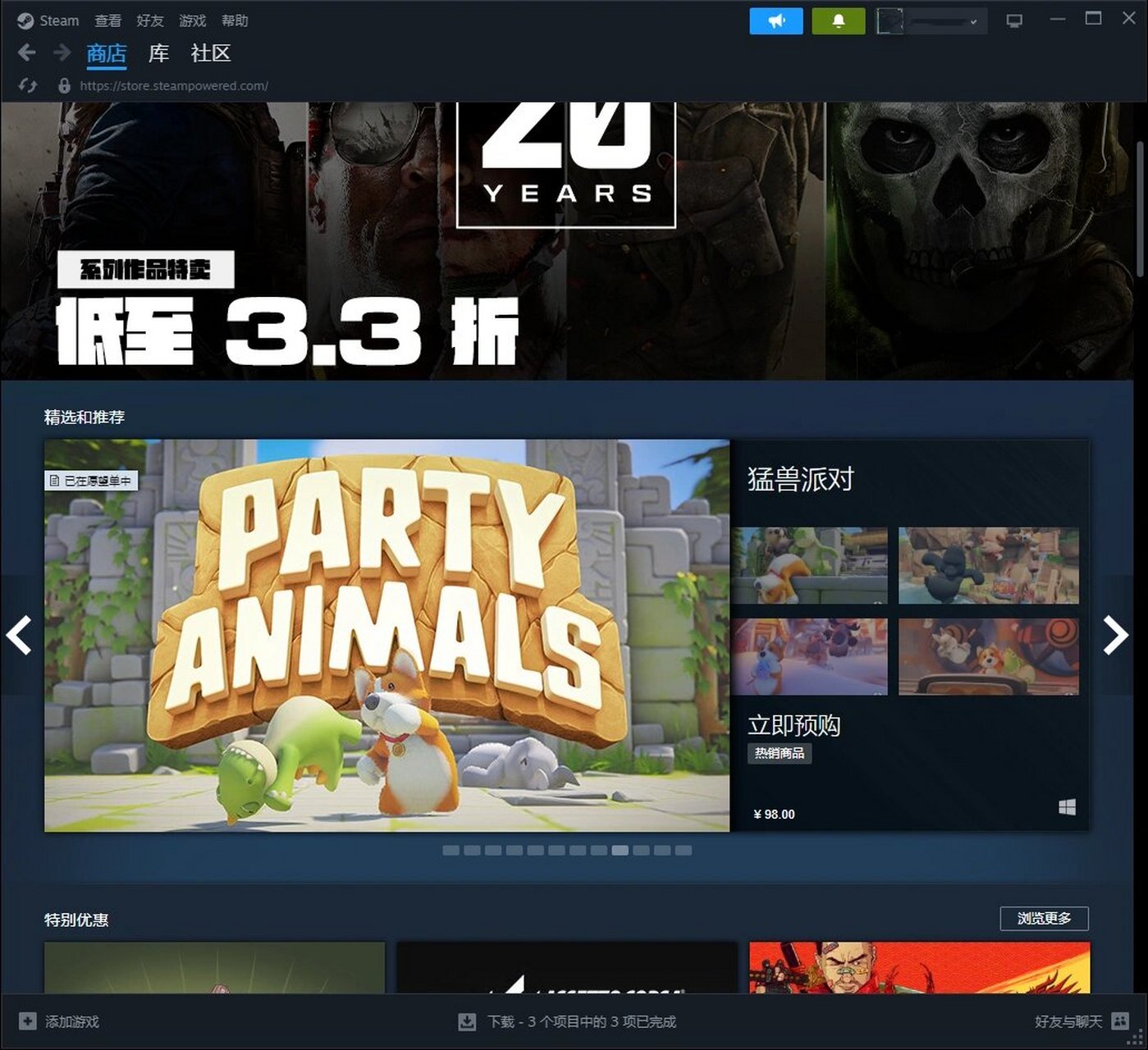Select the fourth carousel page dot
The height and width of the screenshot is (1050, 1148).
click(x=515, y=851)
